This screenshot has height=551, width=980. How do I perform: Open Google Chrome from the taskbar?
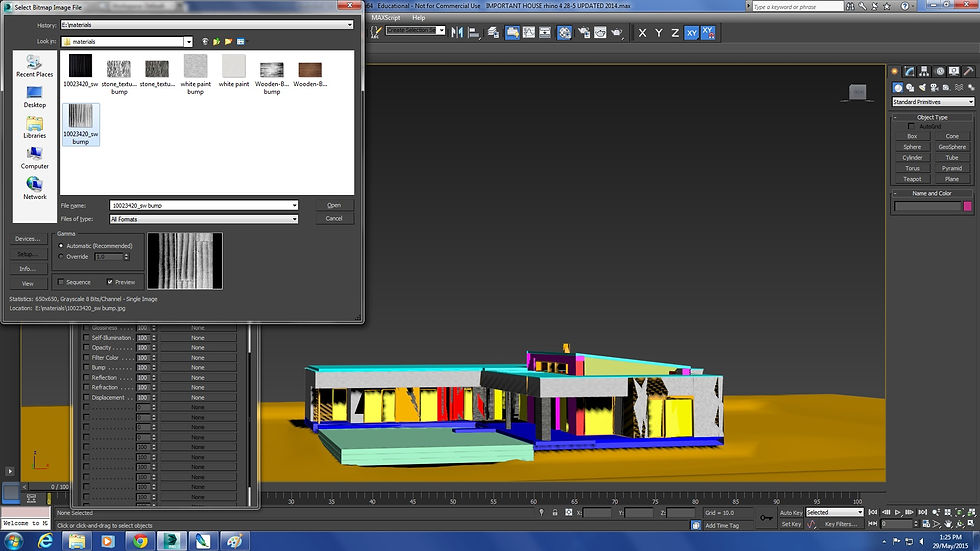click(139, 541)
